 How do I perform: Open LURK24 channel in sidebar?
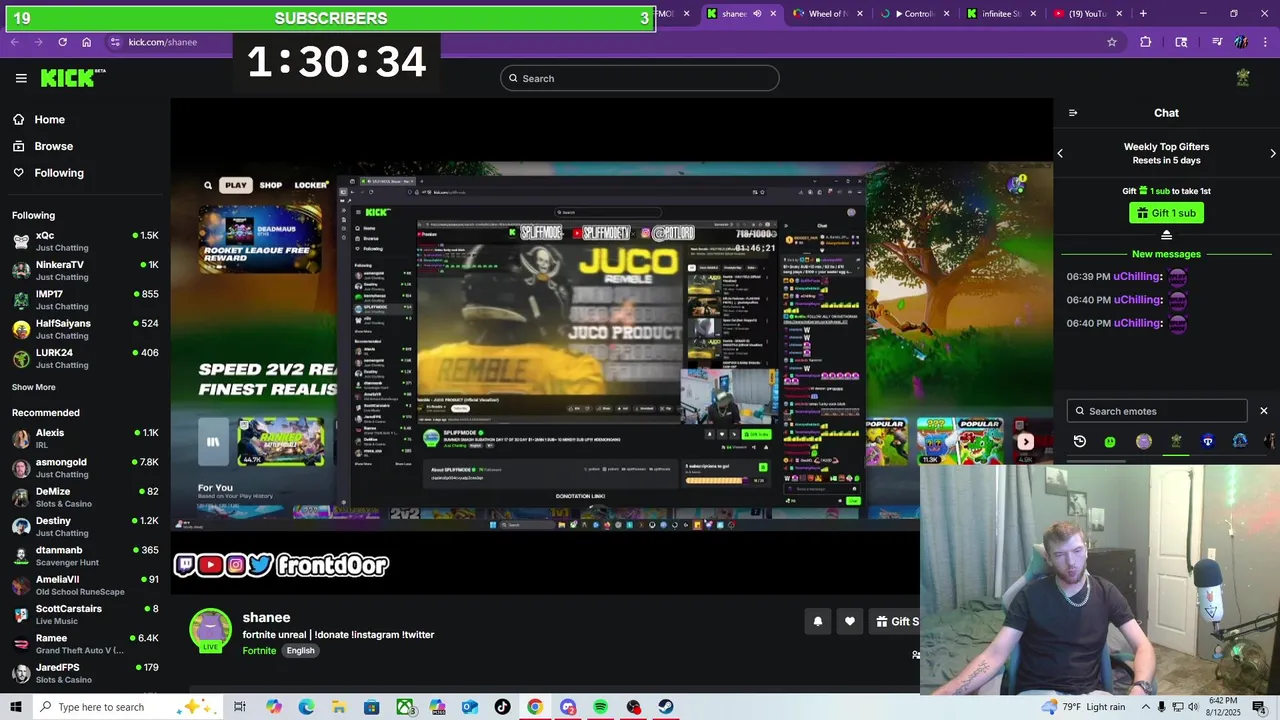[x=85, y=358]
